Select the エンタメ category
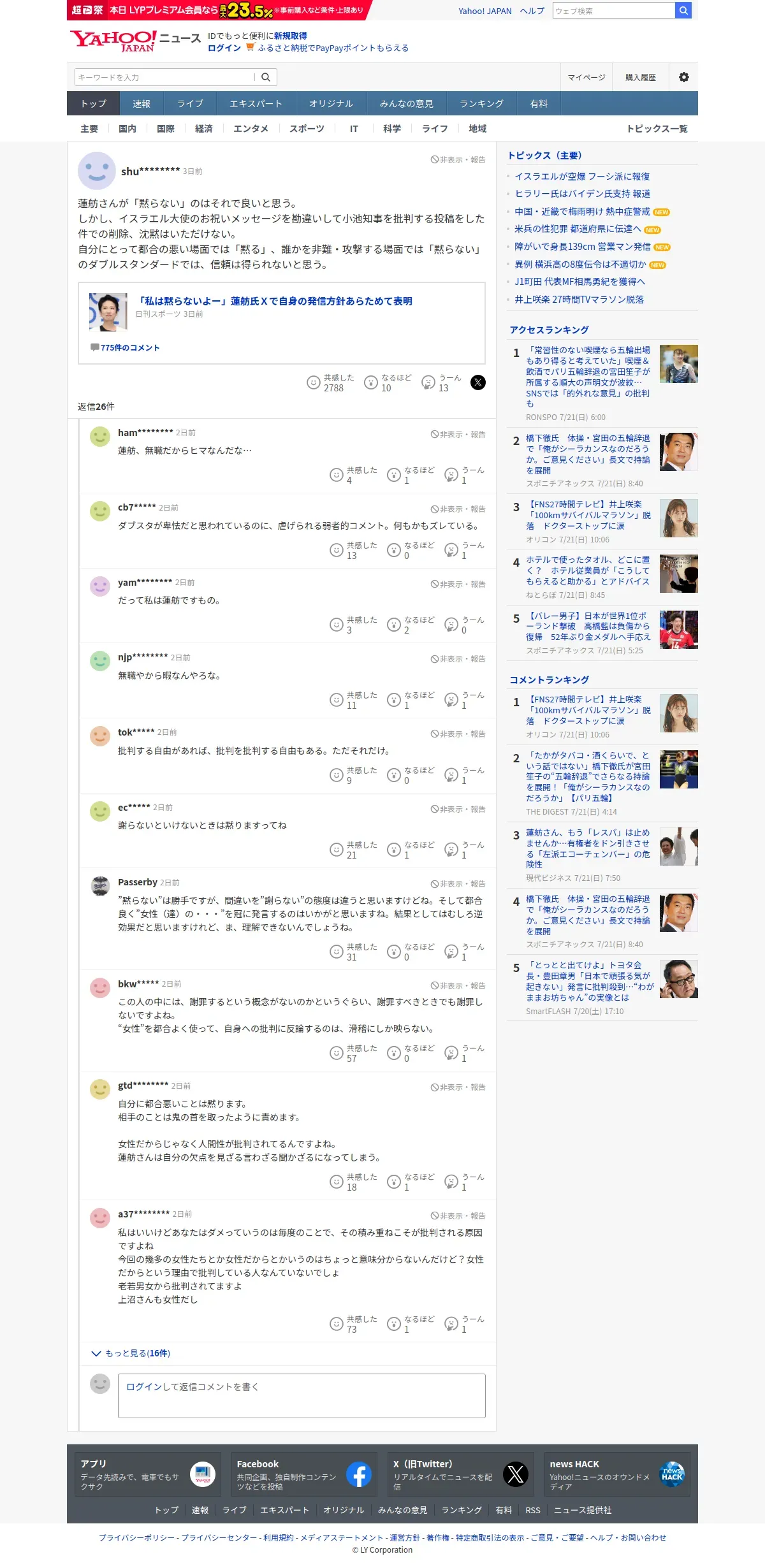The height and width of the screenshot is (1568, 765). click(251, 129)
